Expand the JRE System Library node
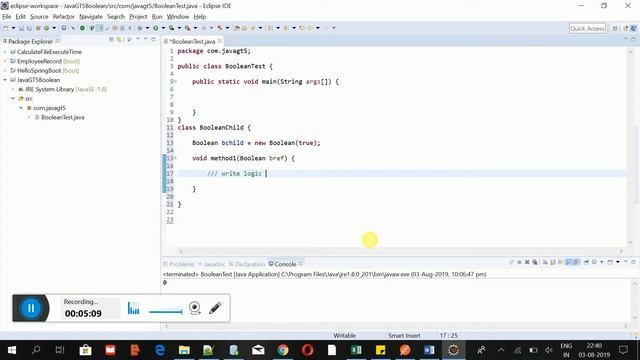Screen dimensions: 640x360 pyautogui.click(x=13, y=89)
